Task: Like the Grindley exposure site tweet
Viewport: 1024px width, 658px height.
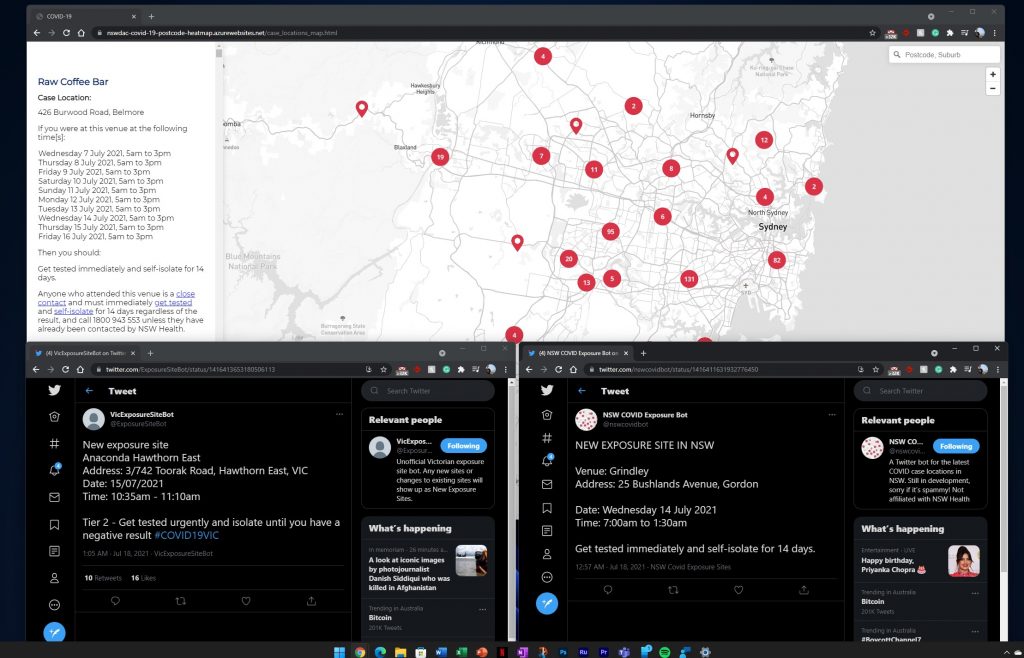Action: click(x=739, y=590)
